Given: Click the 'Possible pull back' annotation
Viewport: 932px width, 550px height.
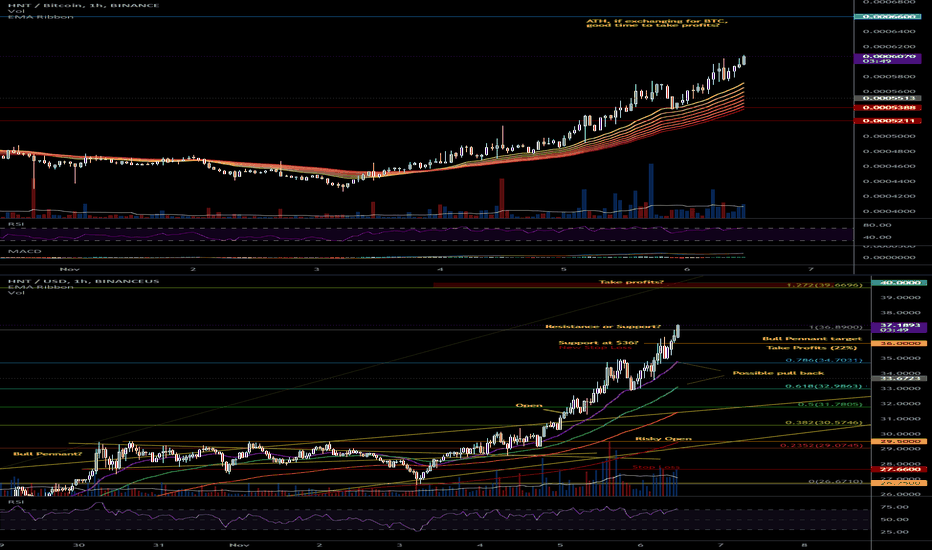Looking at the screenshot, I should (x=778, y=373).
